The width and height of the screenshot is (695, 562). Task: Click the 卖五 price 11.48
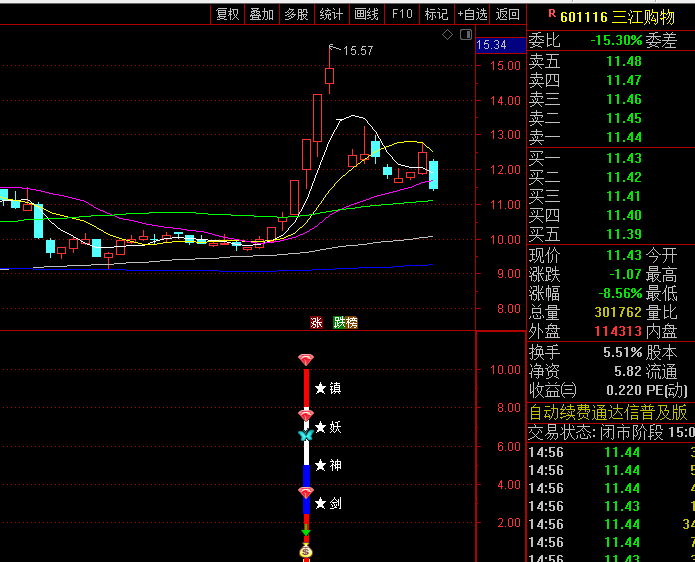point(624,61)
